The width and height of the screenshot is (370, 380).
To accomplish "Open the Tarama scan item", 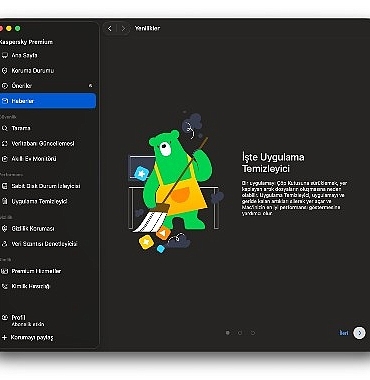I will click(48, 128).
